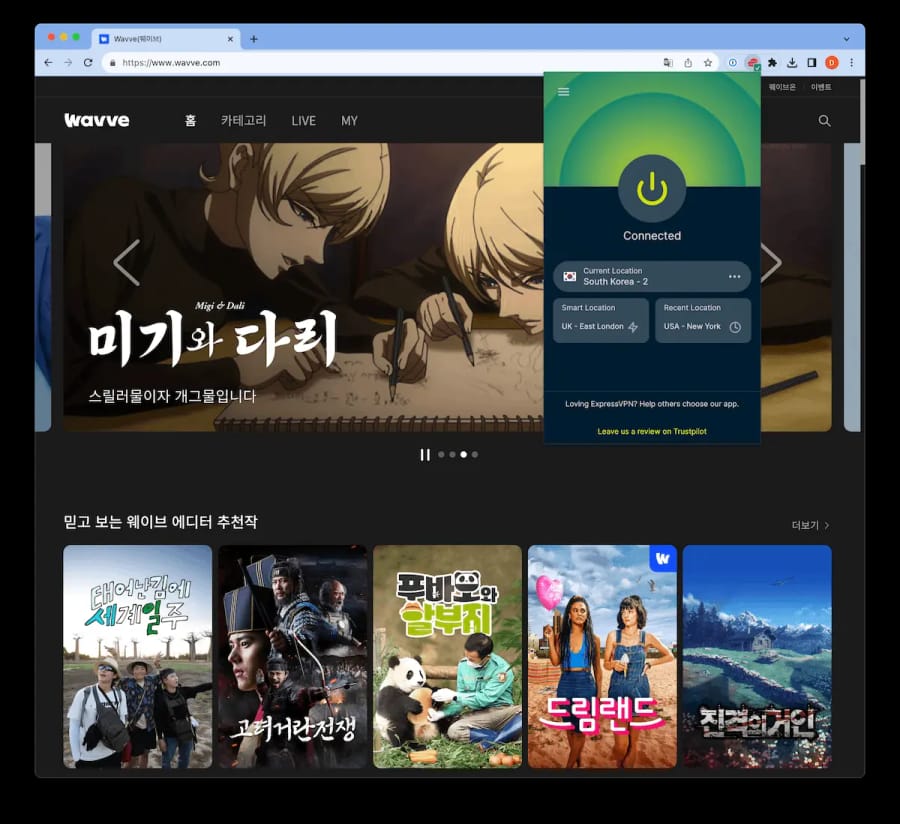900x824 pixels.
Task: Open the three-dot location options
Action: pyautogui.click(x=734, y=277)
